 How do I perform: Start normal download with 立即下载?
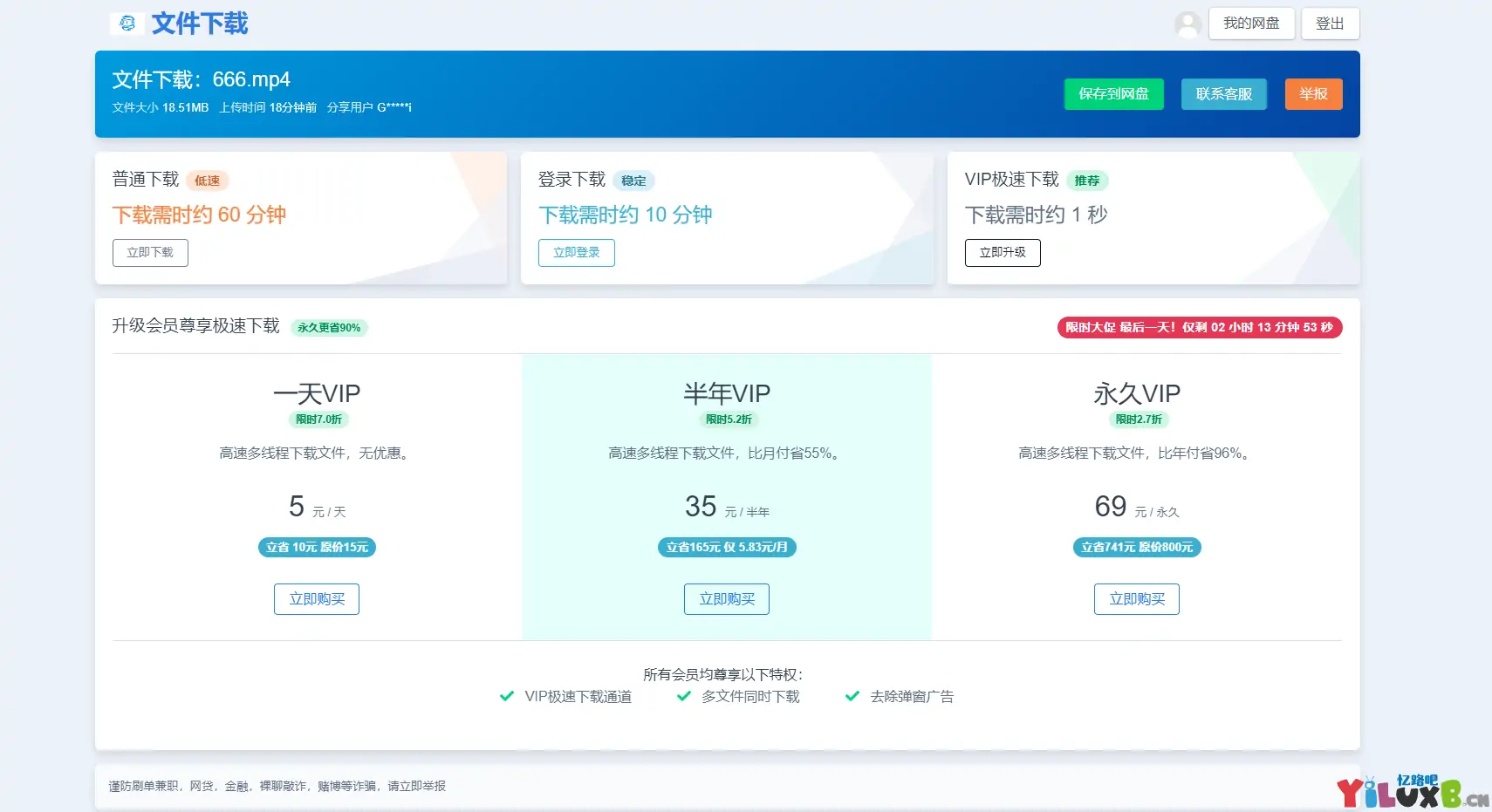tap(150, 253)
